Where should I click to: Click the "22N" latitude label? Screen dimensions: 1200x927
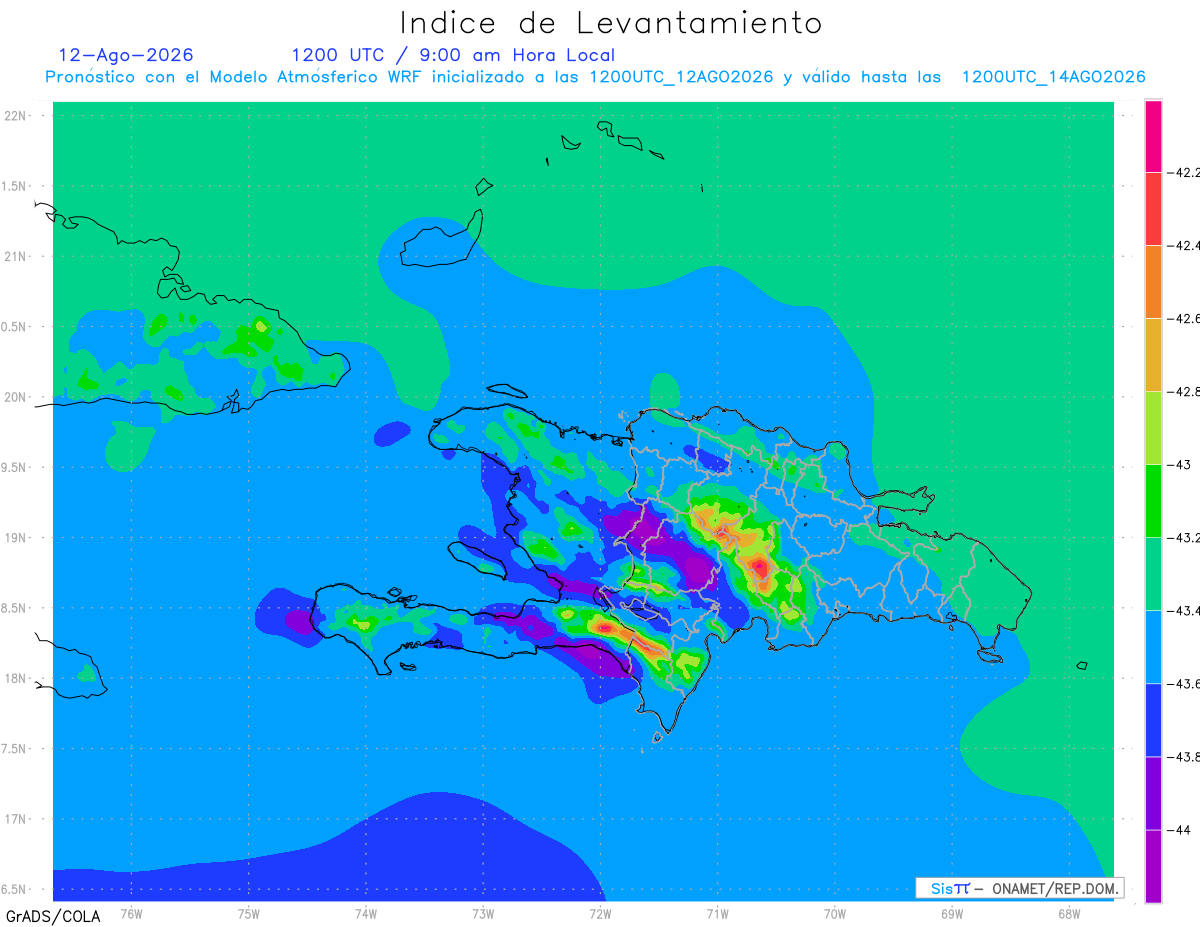(17, 116)
